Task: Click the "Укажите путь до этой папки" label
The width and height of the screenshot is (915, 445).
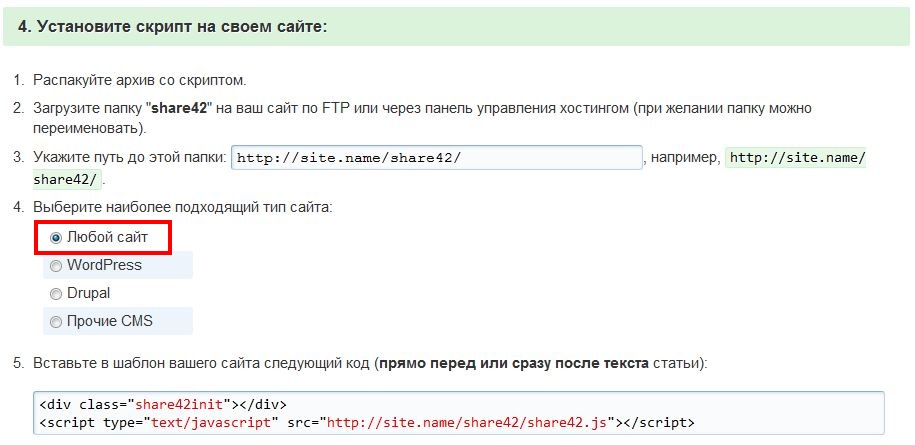Action: point(129,159)
